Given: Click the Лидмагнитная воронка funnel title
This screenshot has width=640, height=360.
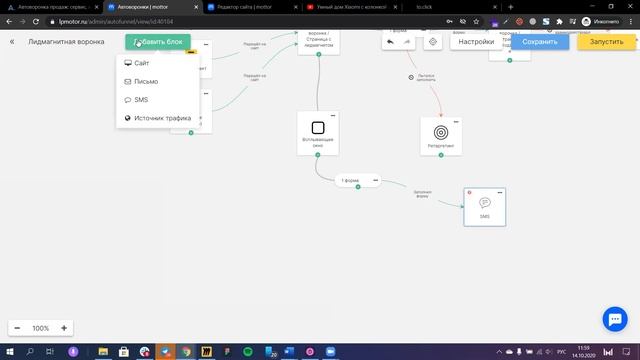Looking at the screenshot, I should (66, 42).
